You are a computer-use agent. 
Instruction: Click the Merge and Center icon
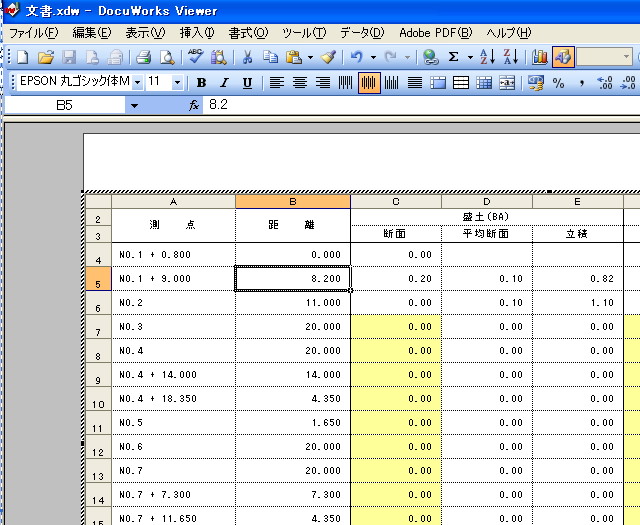coord(507,83)
